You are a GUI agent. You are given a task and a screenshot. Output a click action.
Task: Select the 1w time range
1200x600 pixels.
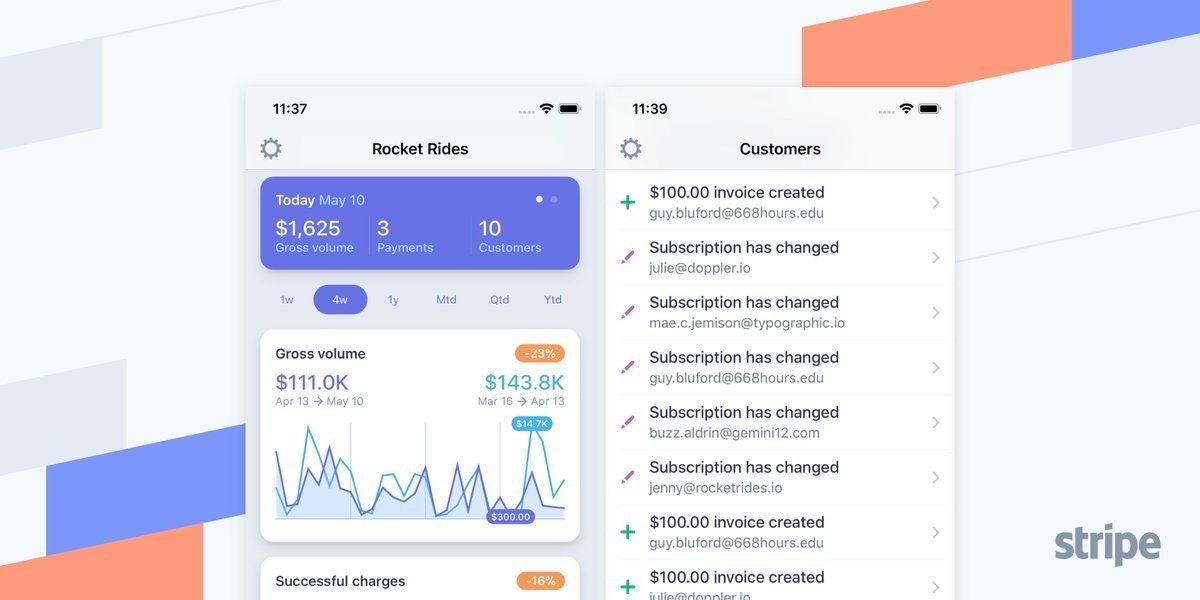[x=287, y=300]
